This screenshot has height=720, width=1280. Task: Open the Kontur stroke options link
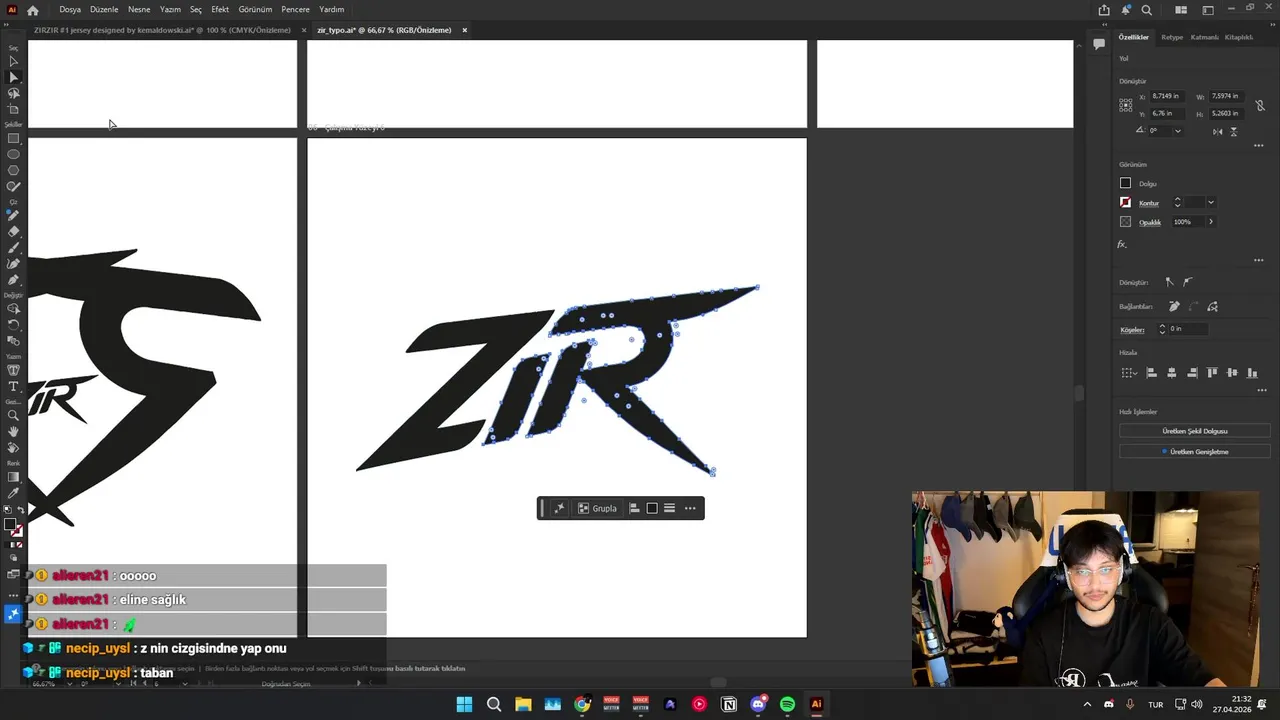(1149, 203)
